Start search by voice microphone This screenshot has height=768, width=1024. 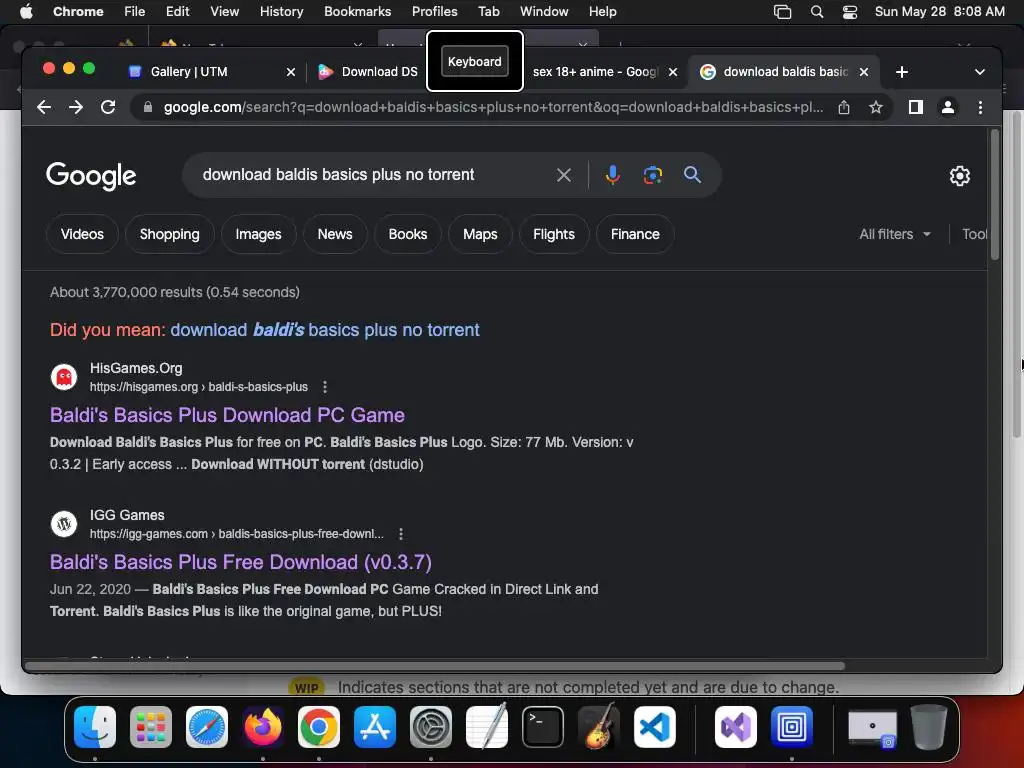coord(613,174)
